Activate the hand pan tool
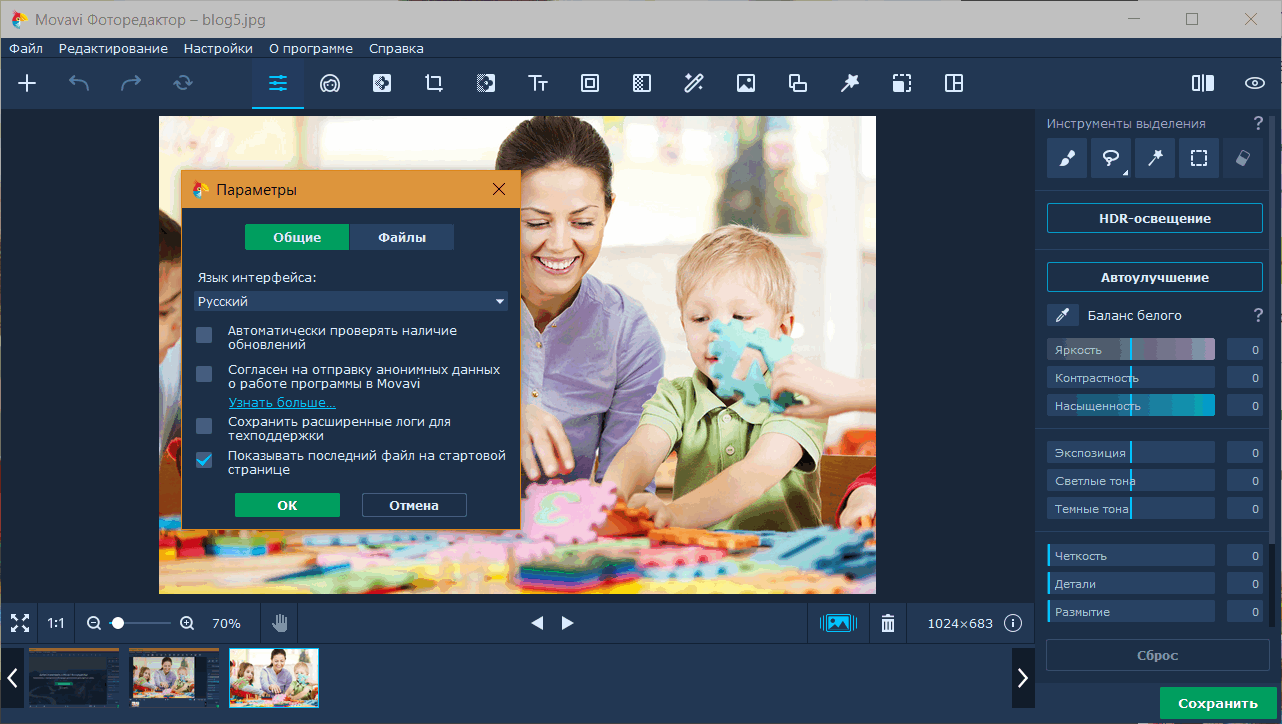The height and width of the screenshot is (724, 1282). [280, 623]
